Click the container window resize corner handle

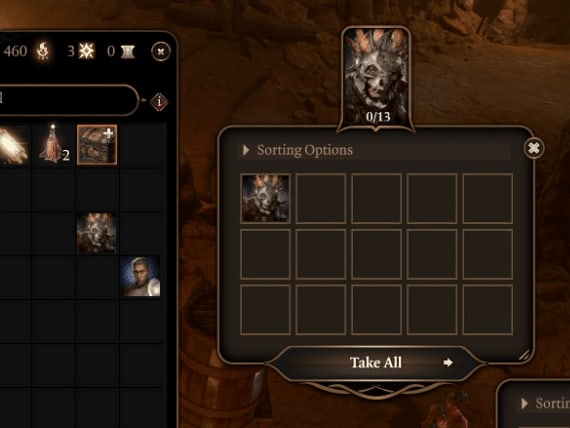[524, 355]
